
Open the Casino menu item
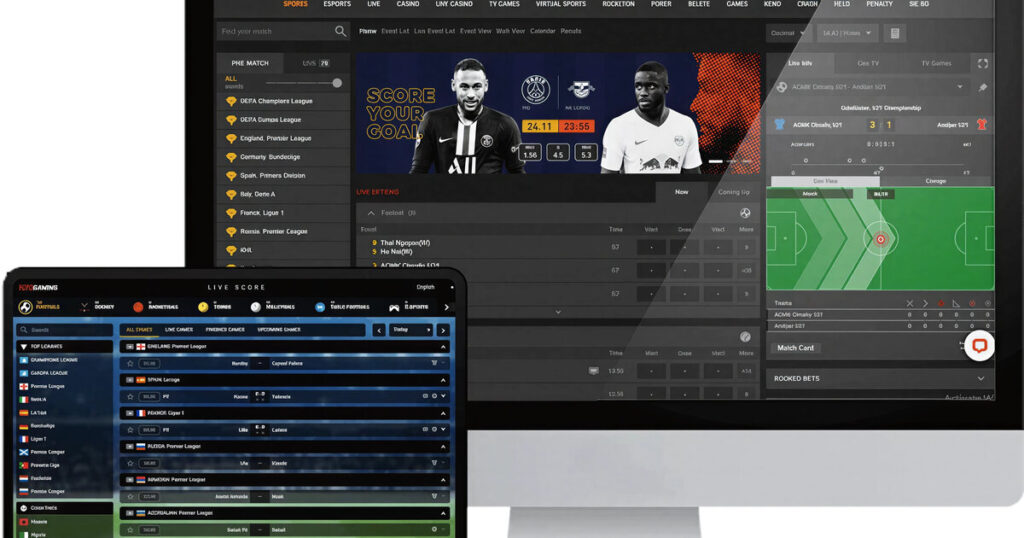pos(408,4)
